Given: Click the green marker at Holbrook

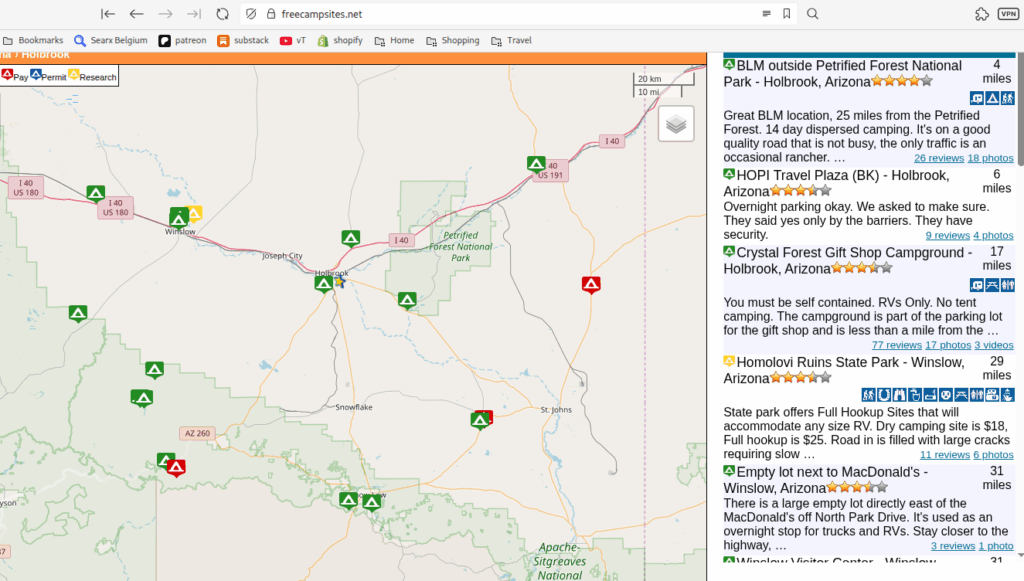Looking at the screenshot, I should (323, 284).
